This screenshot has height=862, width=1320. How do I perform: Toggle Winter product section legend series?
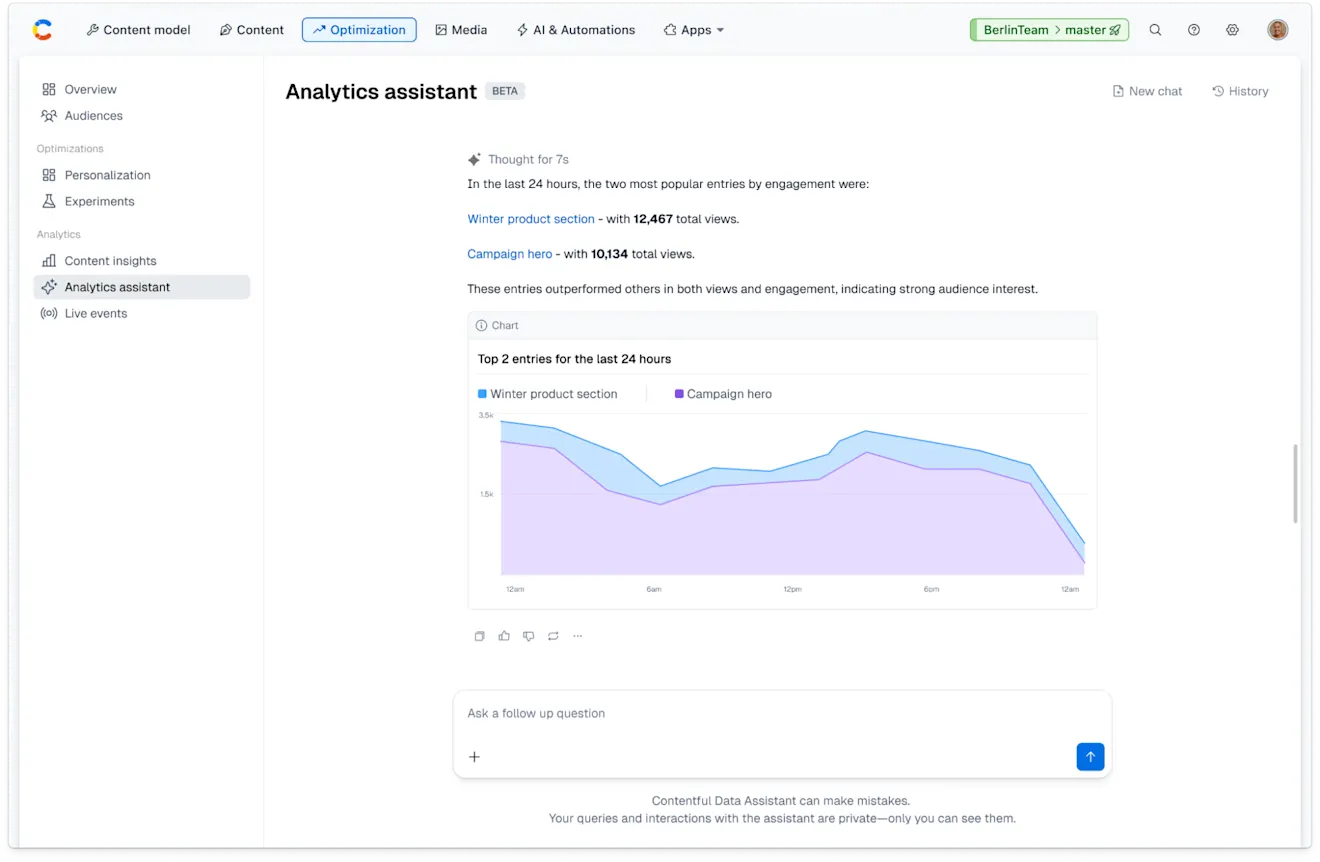pyautogui.click(x=548, y=394)
